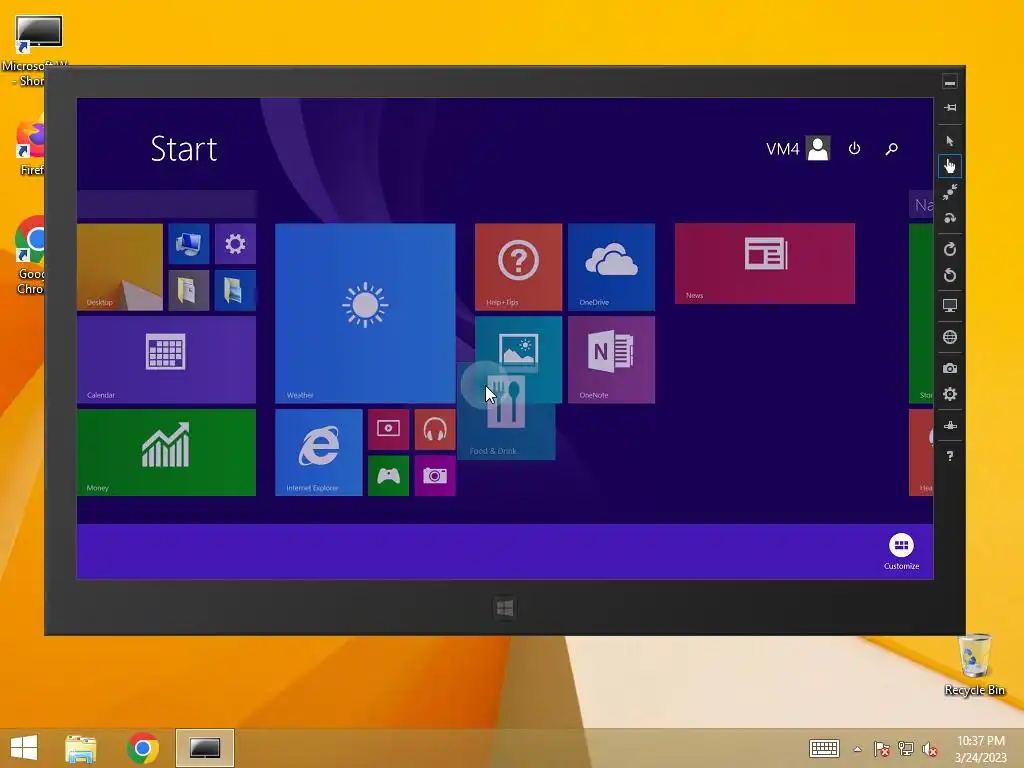The width and height of the screenshot is (1024, 768).
Task: Open the Pictures folder tile
Action: coord(235,290)
